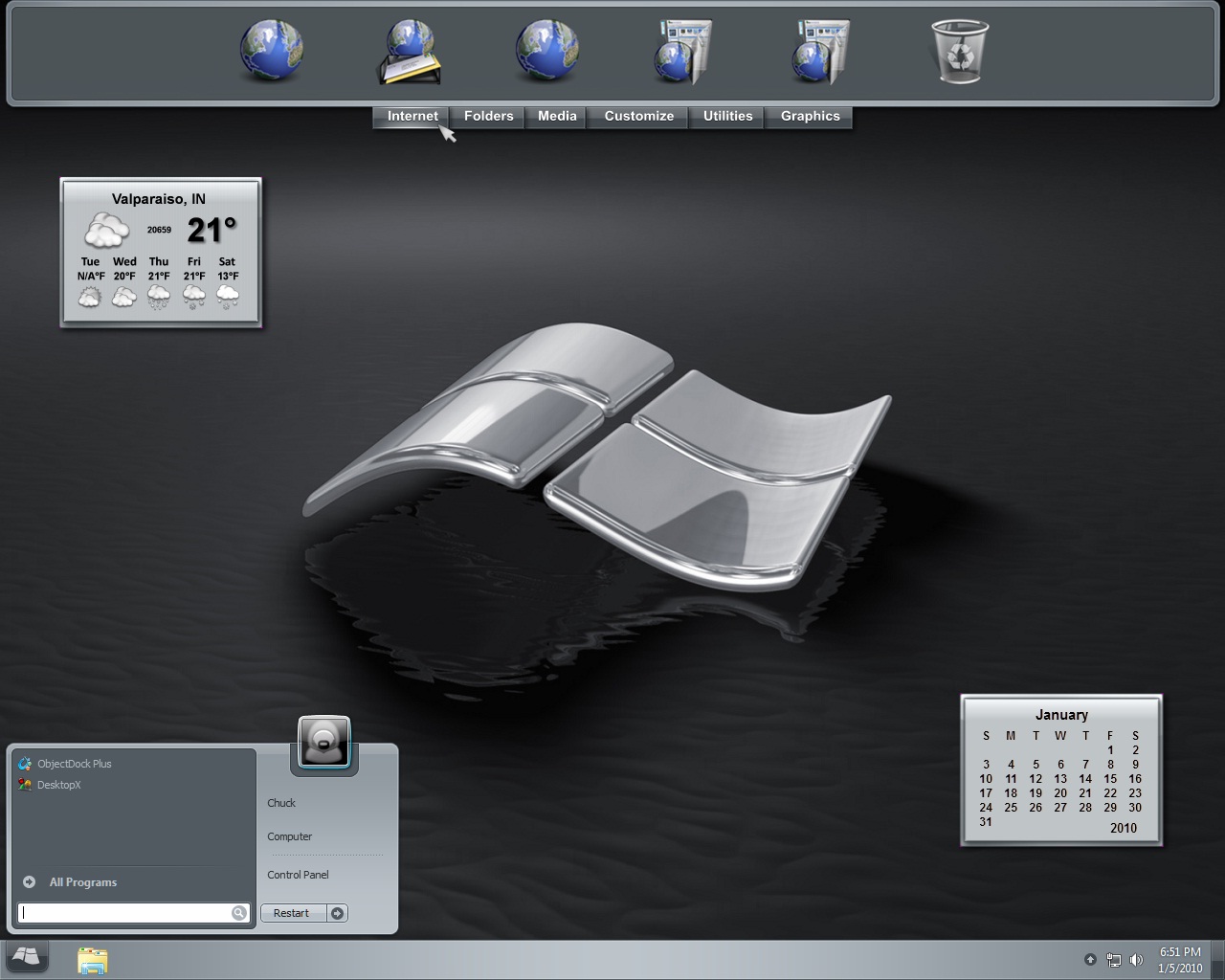Image resolution: width=1225 pixels, height=980 pixels.
Task: Select day 5 in the January calendar
Action: [x=1036, y=765]
